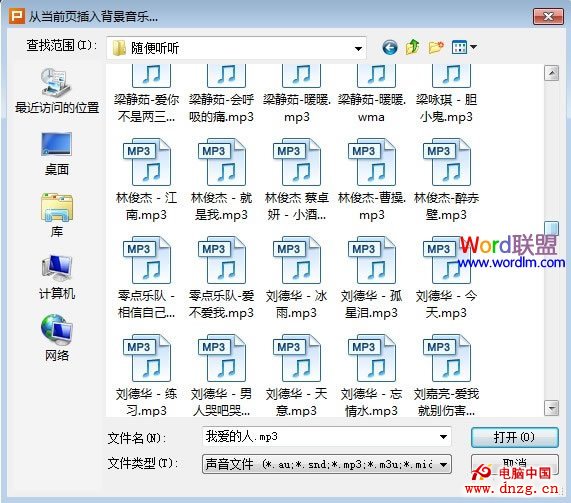The height and width of the screenshot is (503, 571).
Task: Click the Open (打开) button
Action: [x=514, y=437]
